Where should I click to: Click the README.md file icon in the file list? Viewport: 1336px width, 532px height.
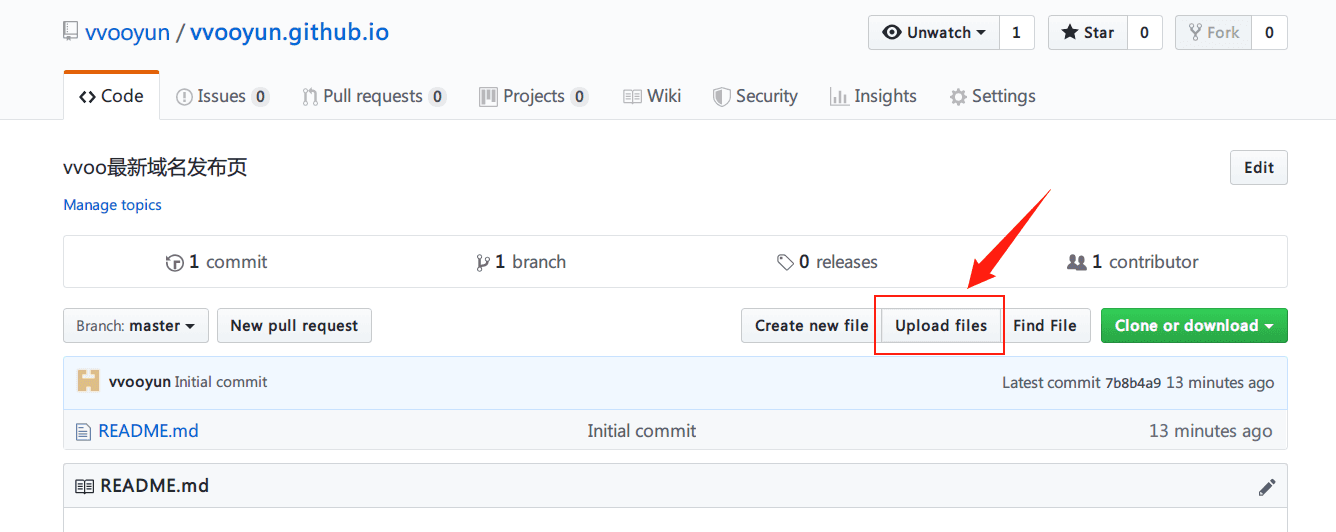pos(84,432)
